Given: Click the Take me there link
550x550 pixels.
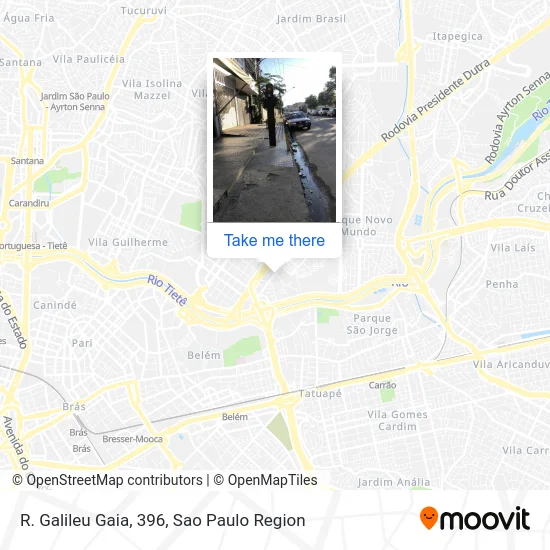Looking at the screenshot, I should 274,241.
